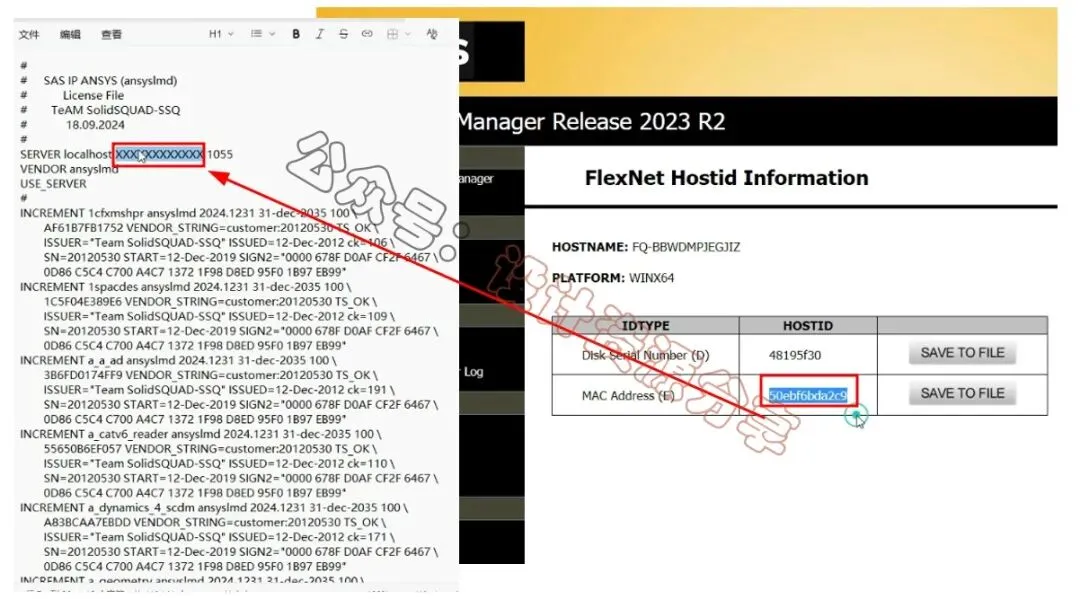Click the disk serial hostid 48195f30

click(795, 355)
